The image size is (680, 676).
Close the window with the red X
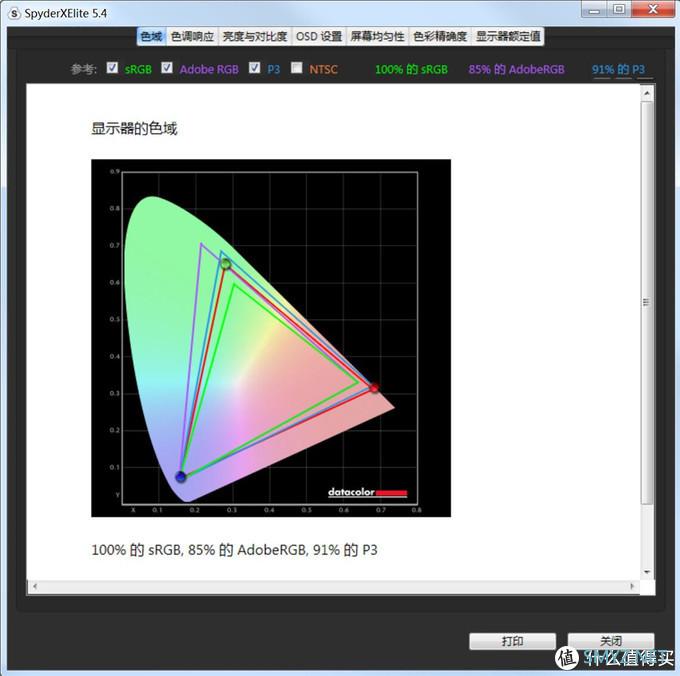click(652, 9)
